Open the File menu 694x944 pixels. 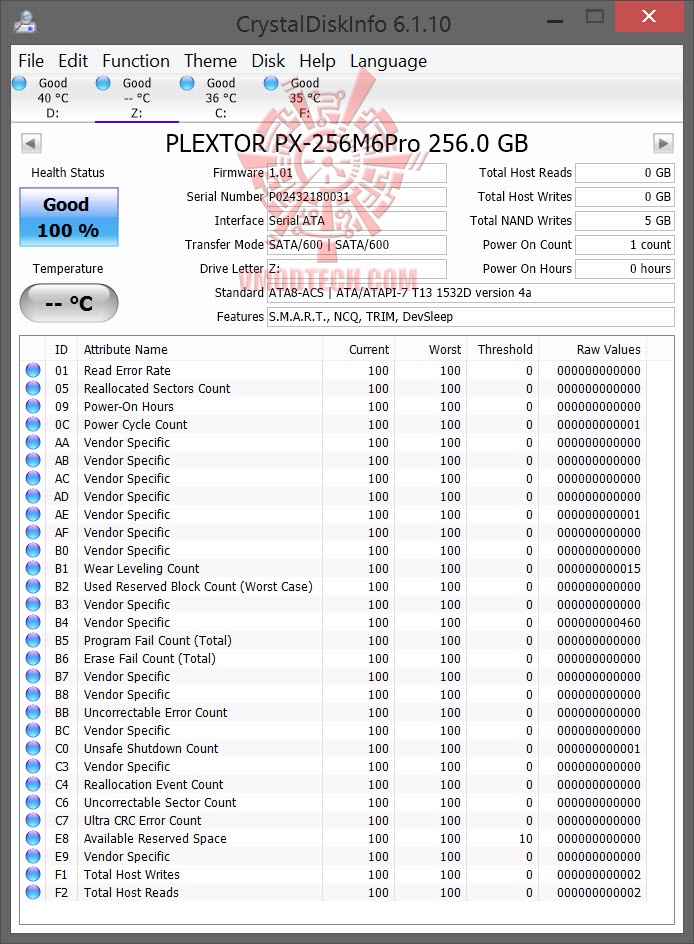coord(31,61)
